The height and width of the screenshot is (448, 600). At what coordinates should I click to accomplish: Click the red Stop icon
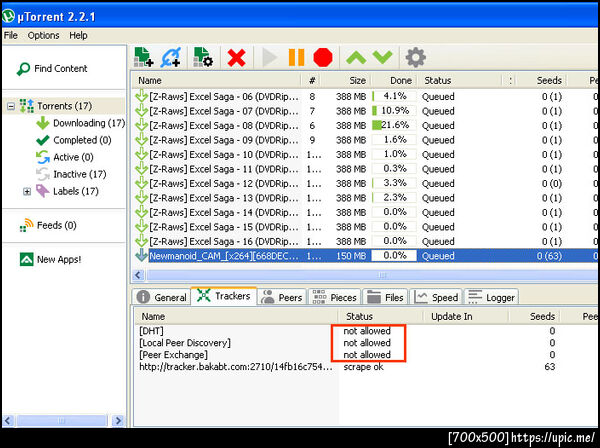pos(323,57)
